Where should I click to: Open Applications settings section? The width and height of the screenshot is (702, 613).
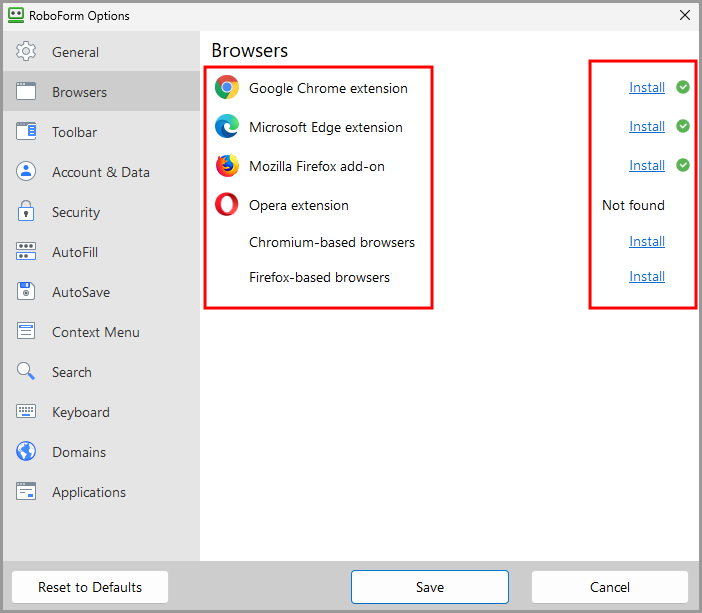[102, 492]
